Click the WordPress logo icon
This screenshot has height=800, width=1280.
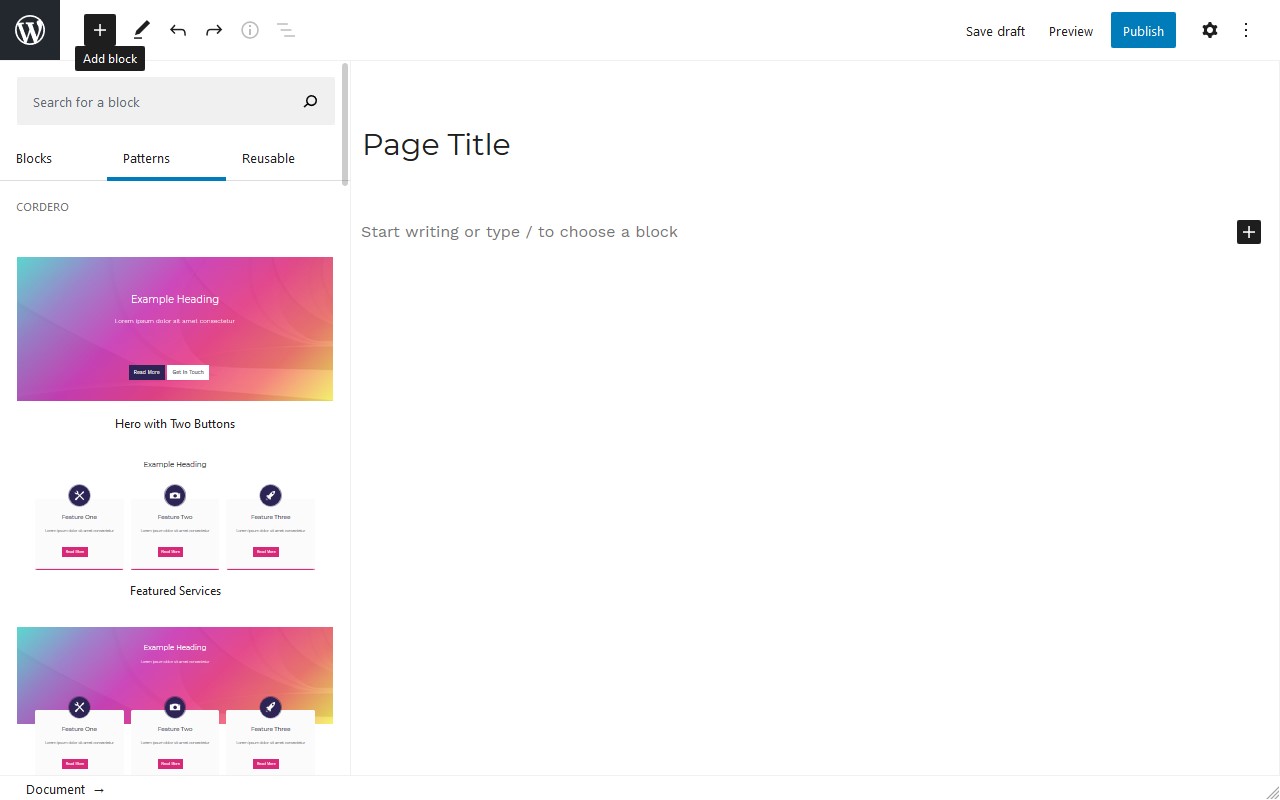point(30,30)
